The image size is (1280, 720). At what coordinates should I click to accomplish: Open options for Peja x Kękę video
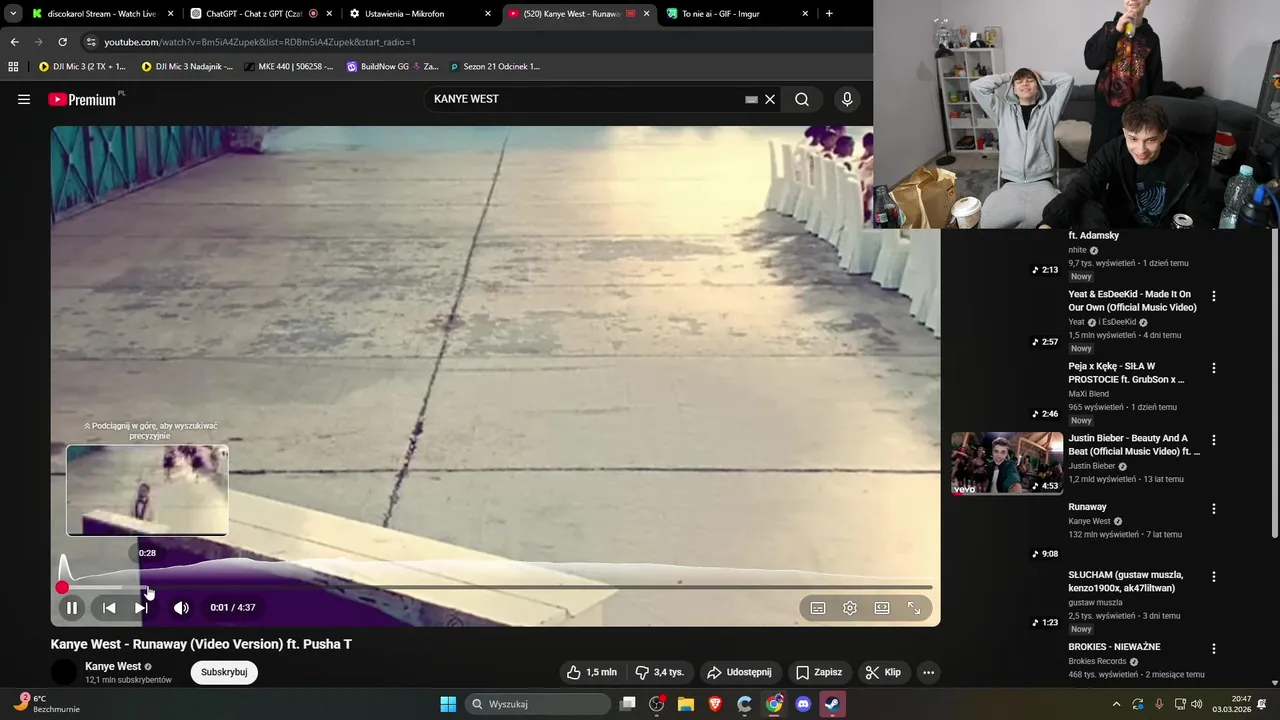[x=1214, y=368]
